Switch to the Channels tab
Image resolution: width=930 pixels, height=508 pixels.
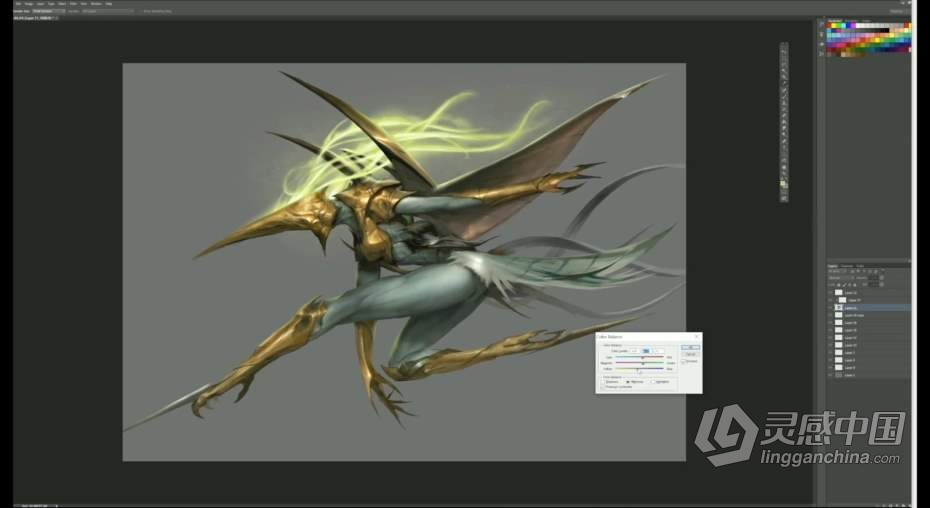point(847,266)
